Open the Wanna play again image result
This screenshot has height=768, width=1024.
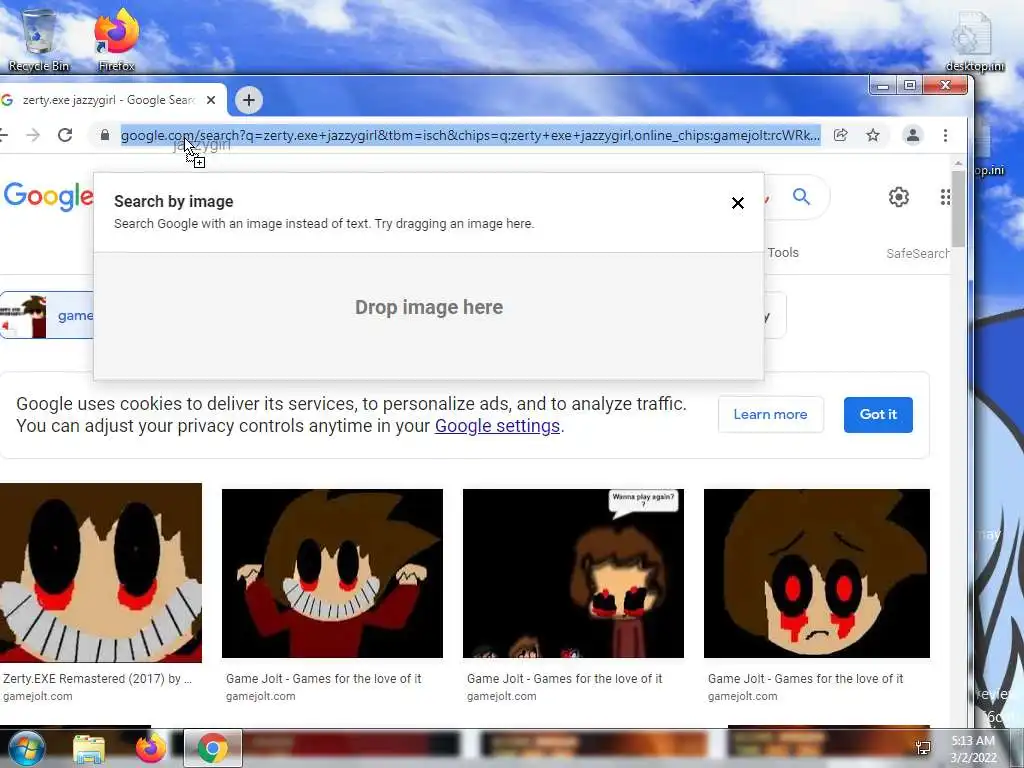tap(573, 573)
